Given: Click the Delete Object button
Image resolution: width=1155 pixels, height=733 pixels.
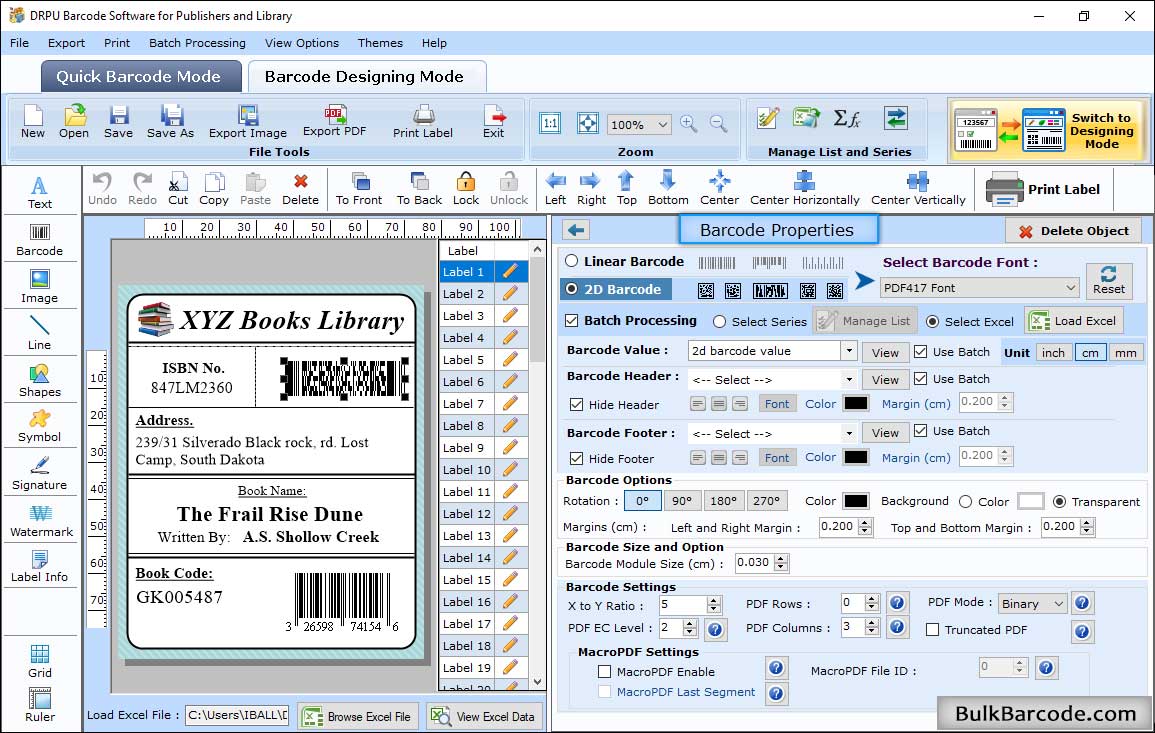Looking at the screenshot, I should [x=1073, y=231].
